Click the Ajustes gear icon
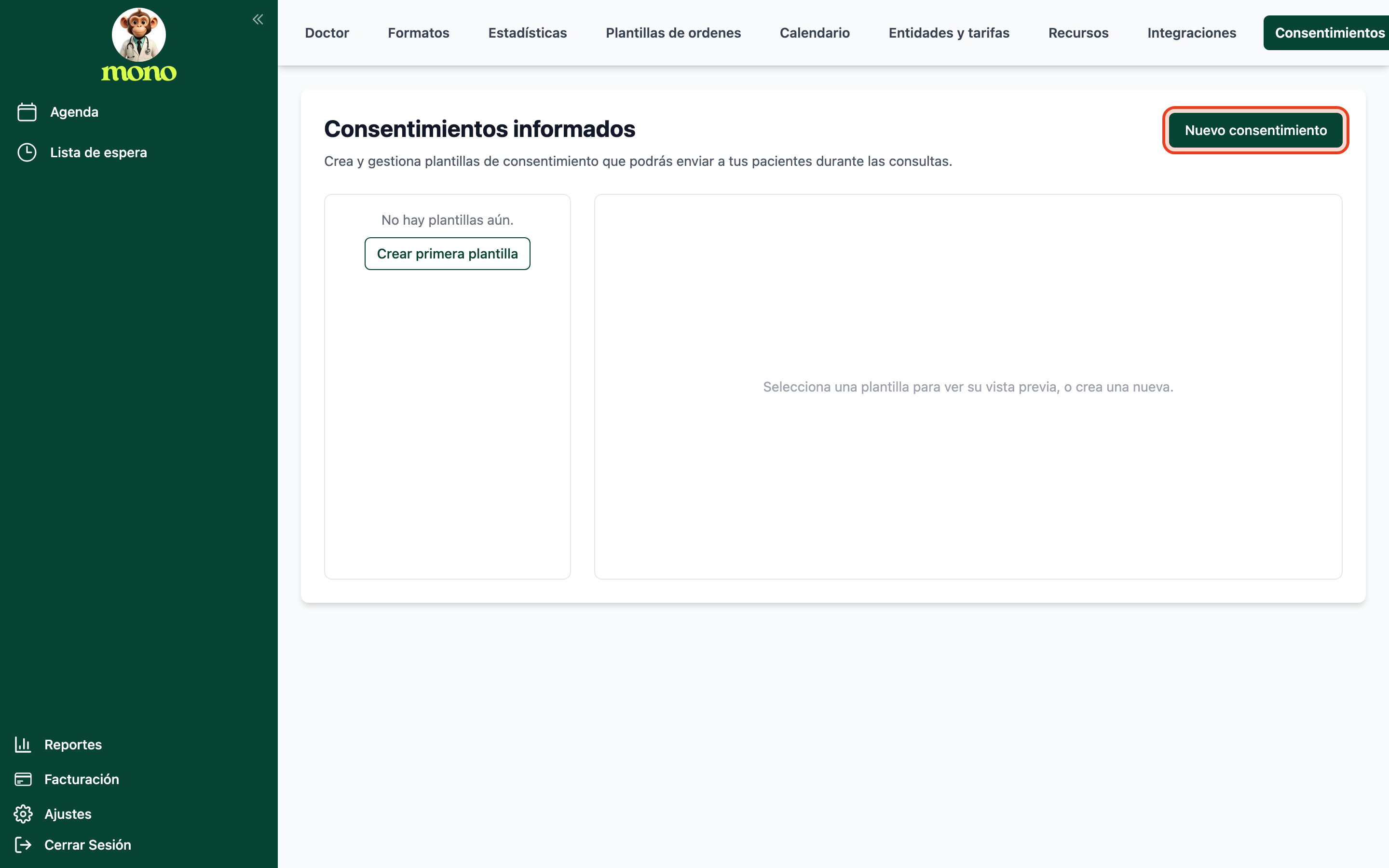The height and width of the screenshot is (868, 1389). pyautogui.click(x=23, y=814)
